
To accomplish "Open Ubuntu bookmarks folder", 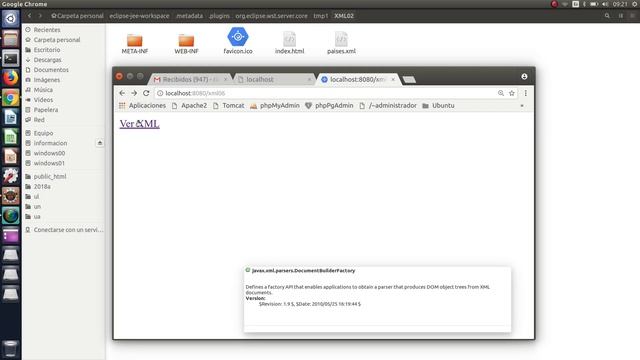I will [x=438, y=106].
